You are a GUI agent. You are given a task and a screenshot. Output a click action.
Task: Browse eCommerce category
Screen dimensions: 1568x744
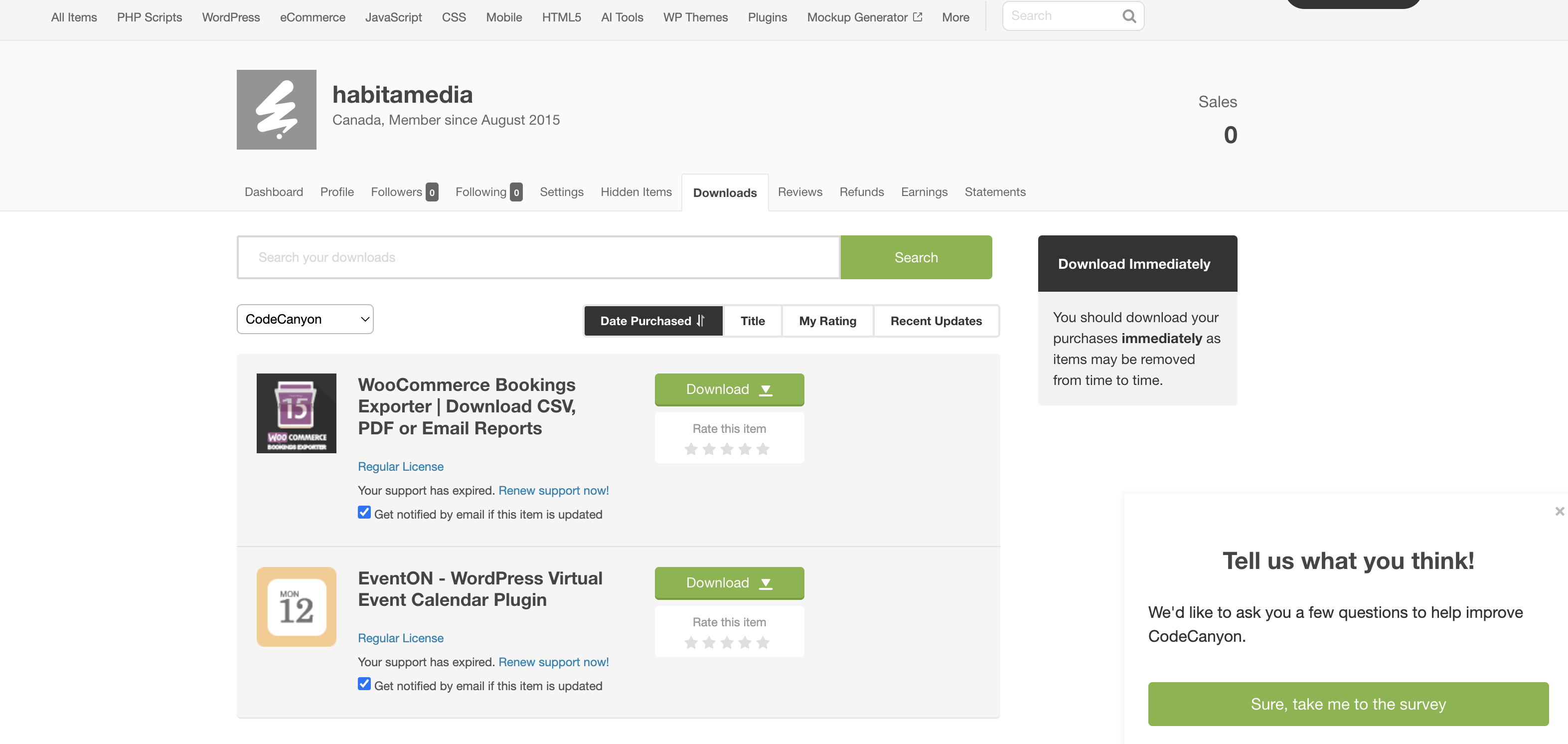(x=313, y=17)
